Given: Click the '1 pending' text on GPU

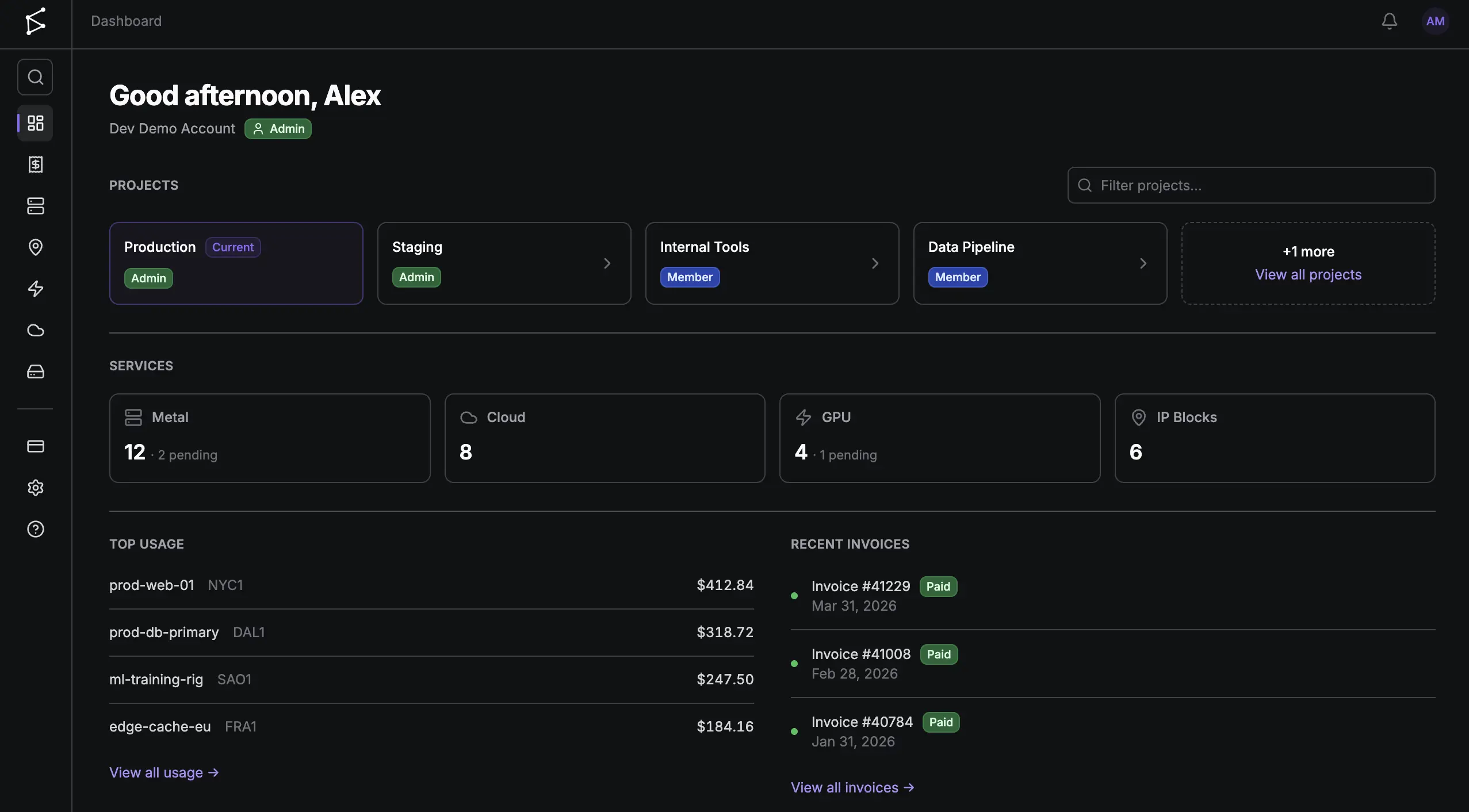Looking at the screenshot, I should click(x=848, y=455).
